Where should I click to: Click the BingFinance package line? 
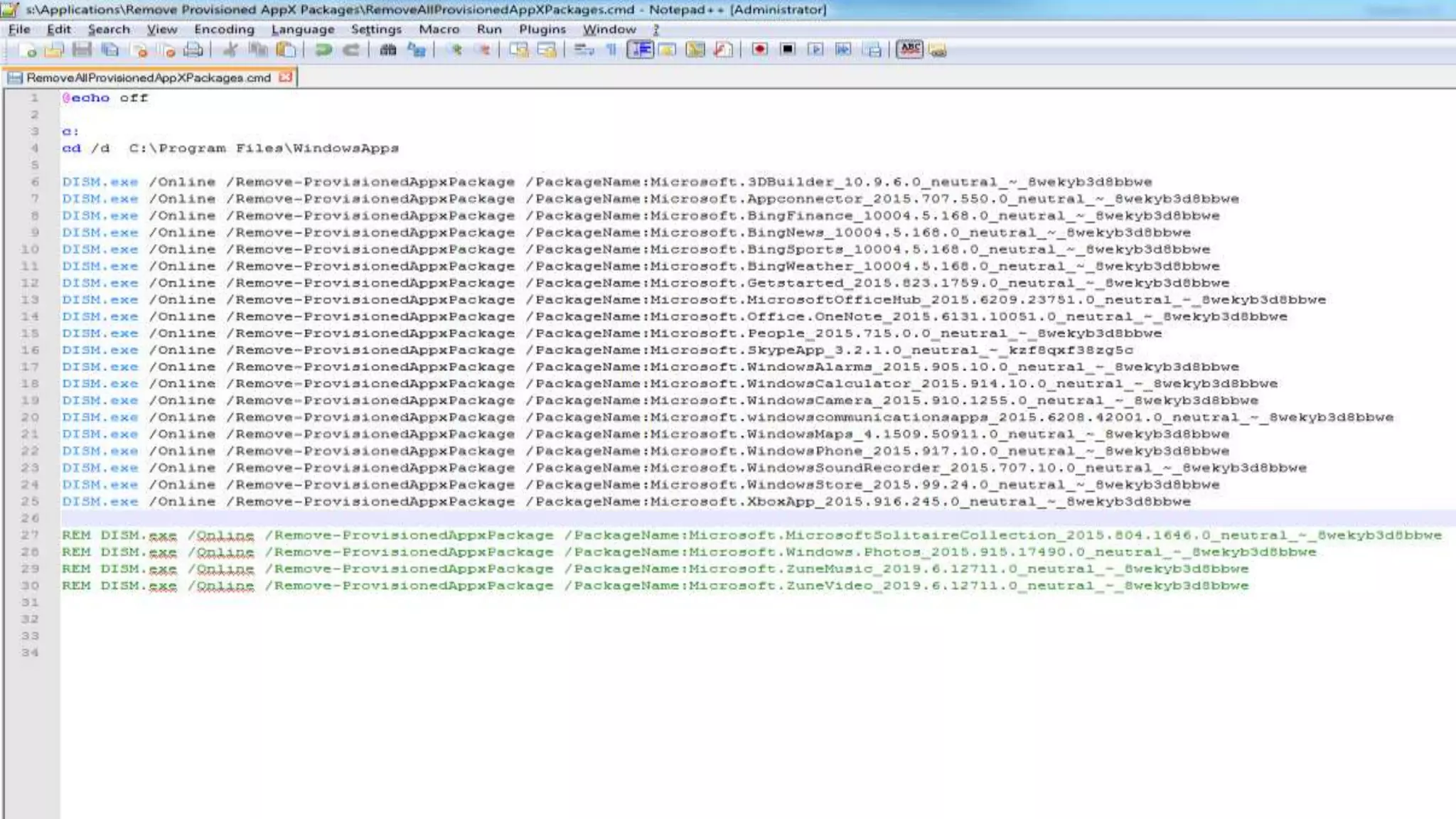click(x=641, y=215)
